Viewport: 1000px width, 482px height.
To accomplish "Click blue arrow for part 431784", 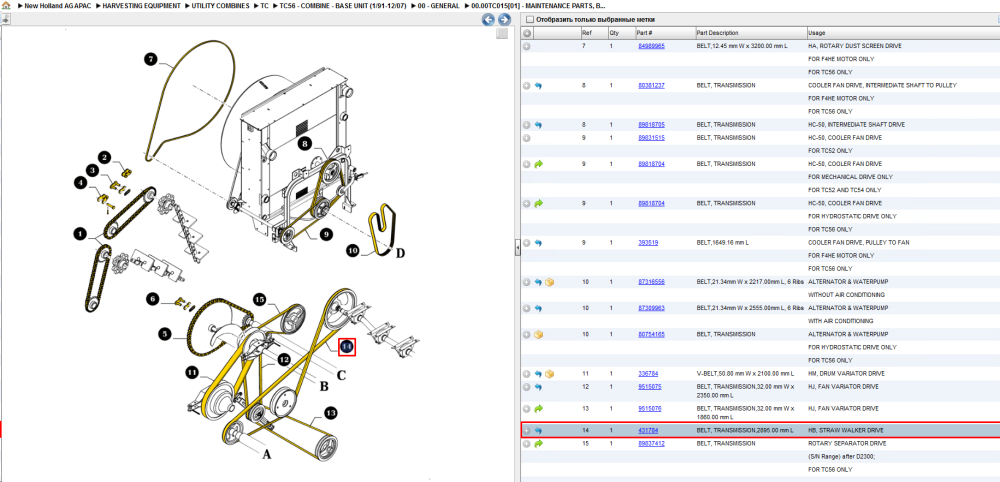I will [x=538, y=430].
